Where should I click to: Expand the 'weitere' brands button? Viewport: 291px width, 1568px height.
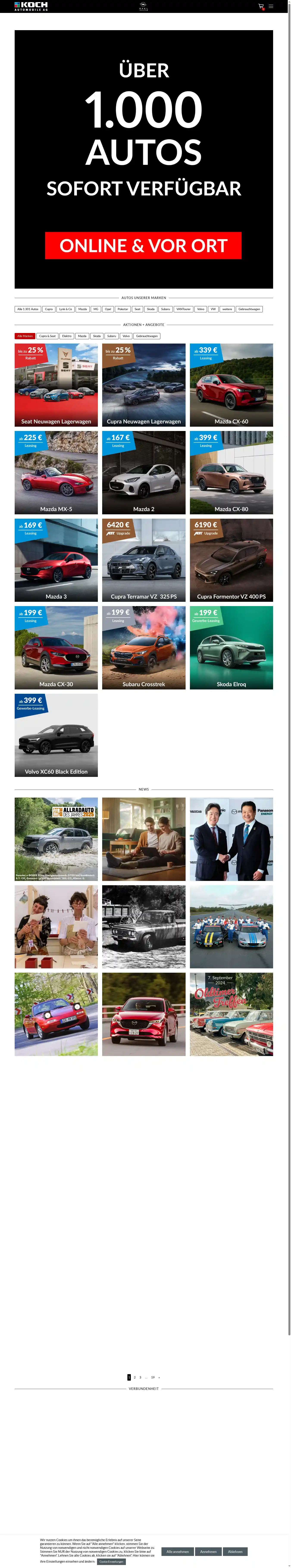coord(227,309)
